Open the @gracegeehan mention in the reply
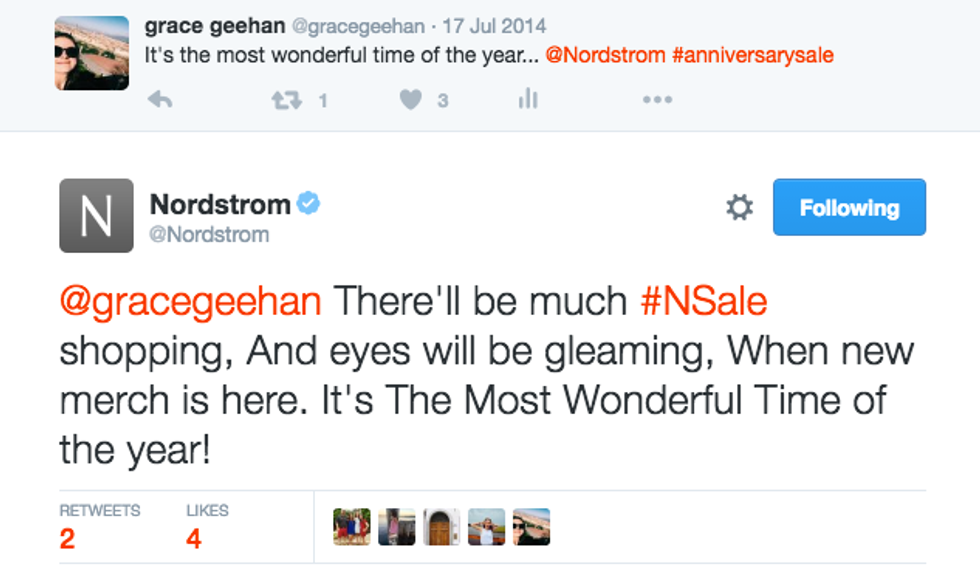980x568 pixels. click(x=190, y=301)
